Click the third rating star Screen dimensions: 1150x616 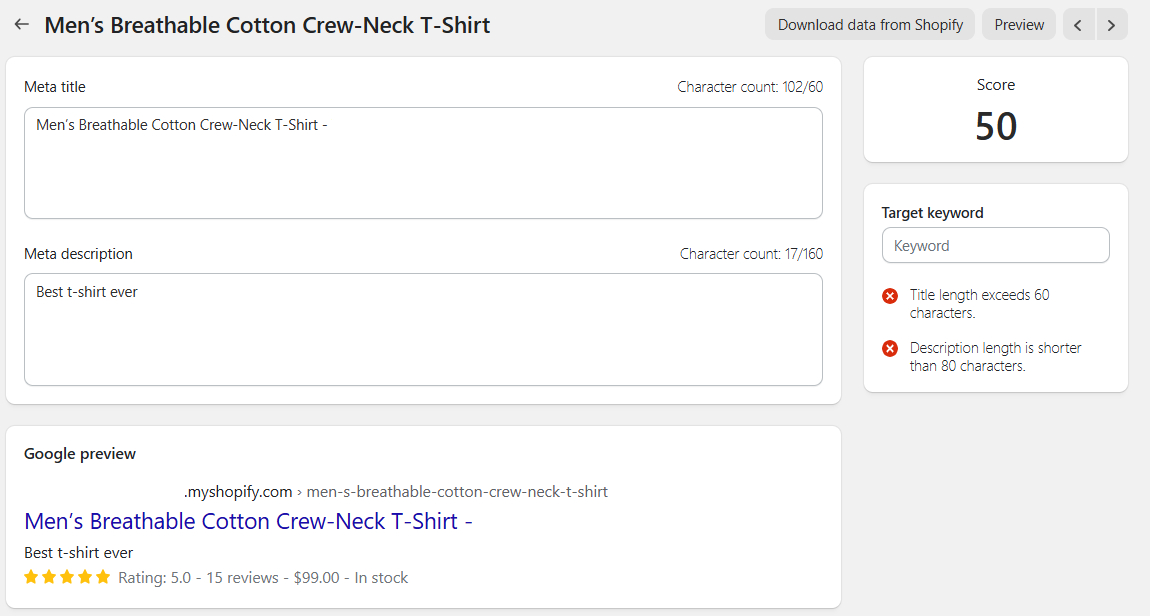(67, 577)
